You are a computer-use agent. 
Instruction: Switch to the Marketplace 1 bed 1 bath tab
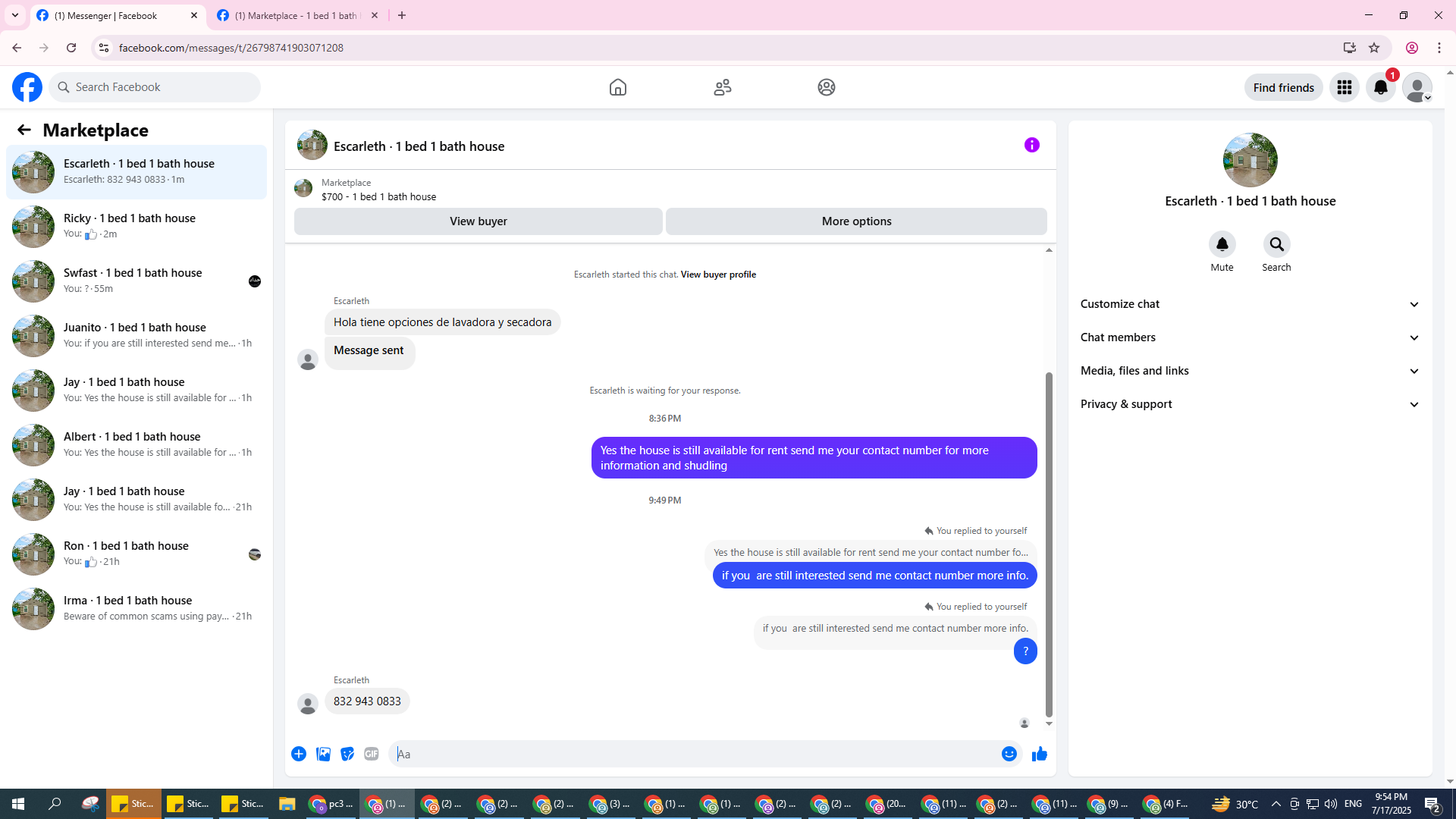(298, 15)
